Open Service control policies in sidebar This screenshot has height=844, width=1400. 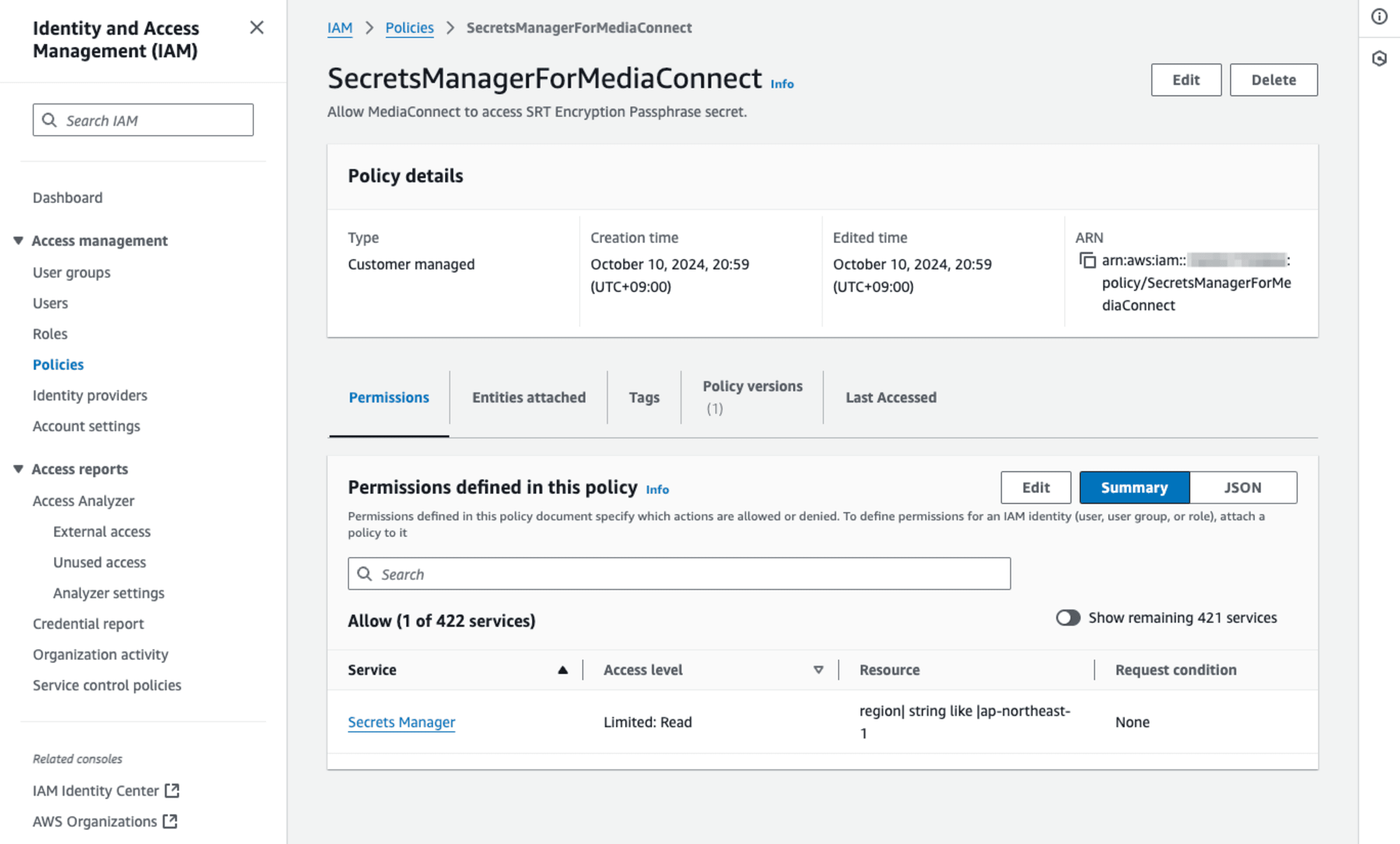pyautogui.click(x=106, y=685)
